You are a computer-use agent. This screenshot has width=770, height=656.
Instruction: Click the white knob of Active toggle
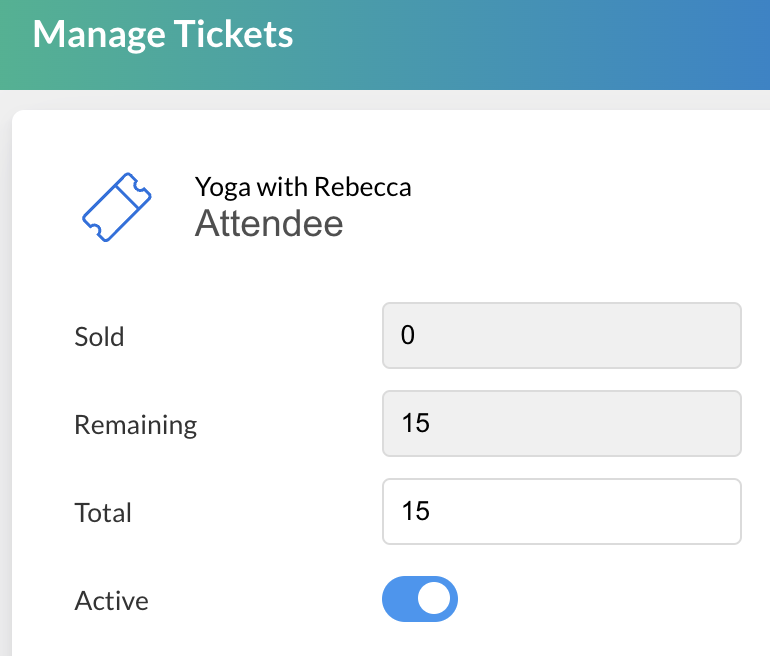tap(435, 599)
